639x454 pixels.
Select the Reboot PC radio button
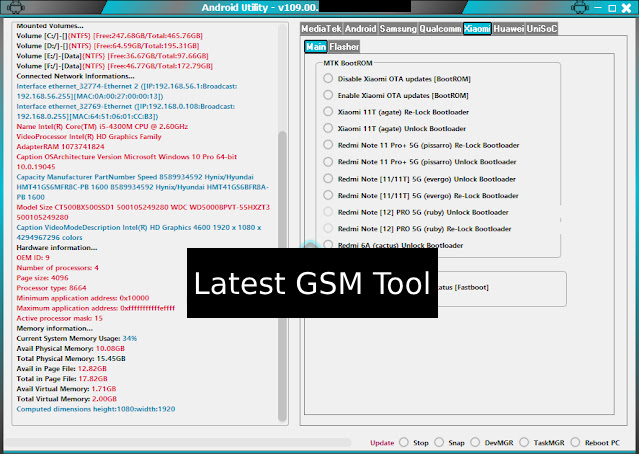point(575,442)
